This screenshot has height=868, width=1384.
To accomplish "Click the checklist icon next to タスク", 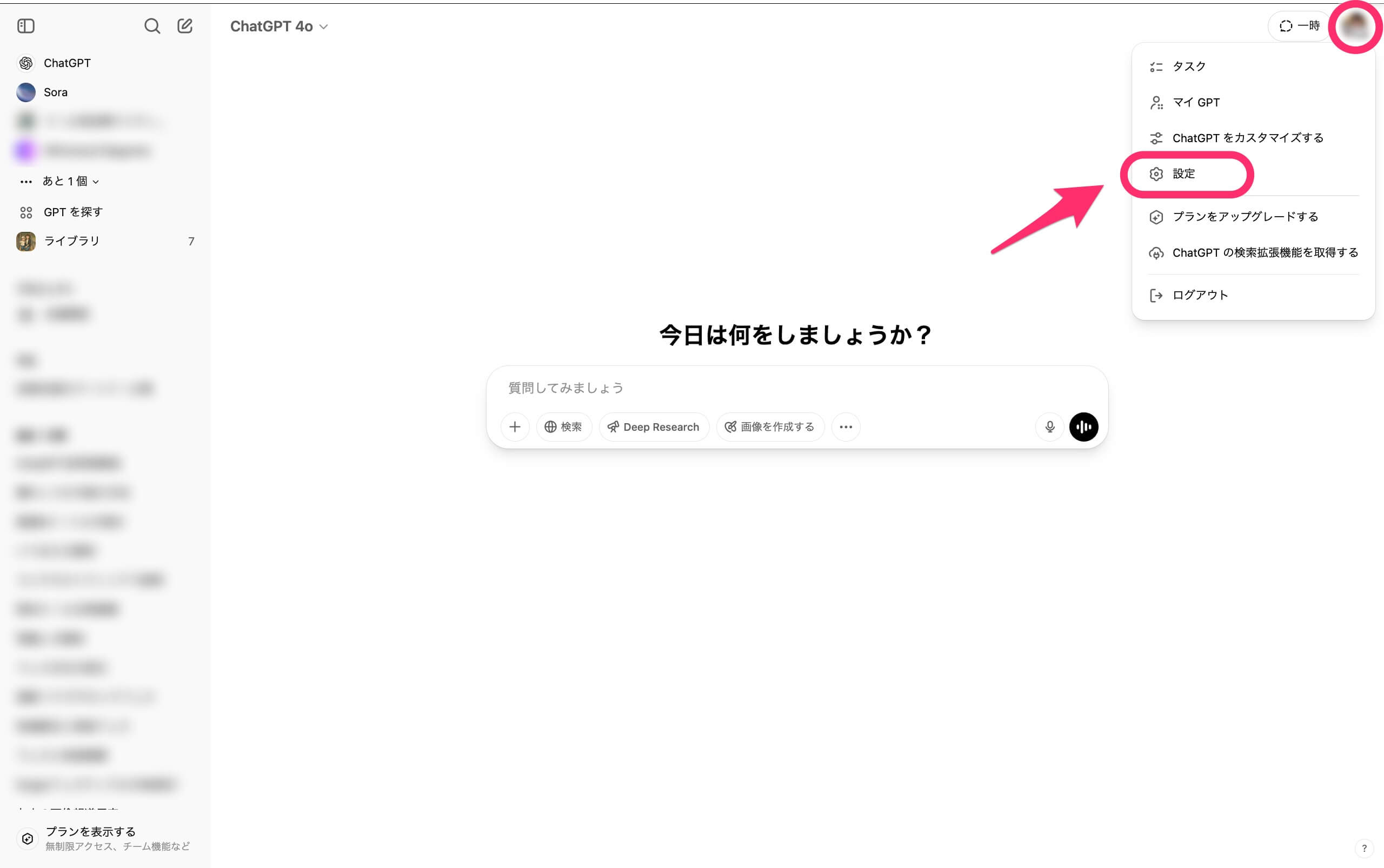I will [1156, 67].
